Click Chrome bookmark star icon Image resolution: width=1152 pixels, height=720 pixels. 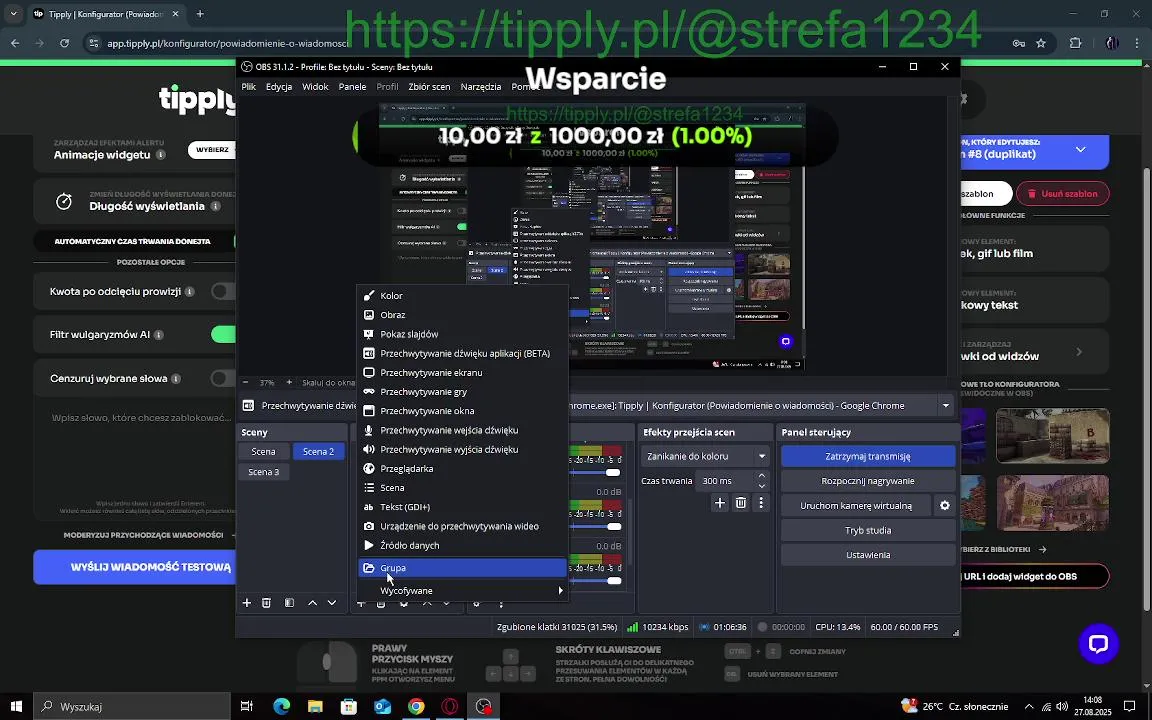click(1041, 43)
